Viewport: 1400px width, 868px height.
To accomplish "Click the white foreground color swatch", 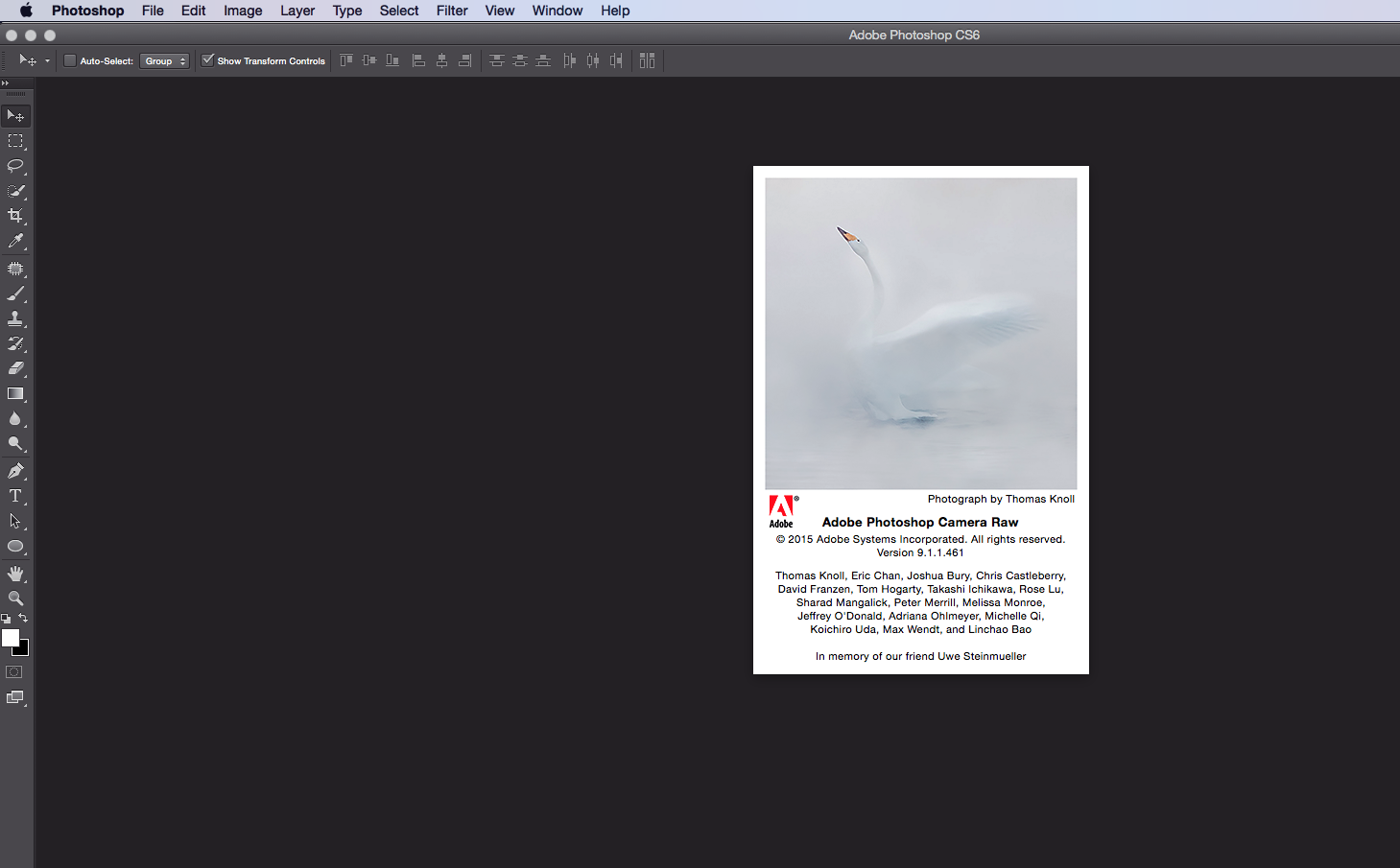I will (x=10, y=638).
